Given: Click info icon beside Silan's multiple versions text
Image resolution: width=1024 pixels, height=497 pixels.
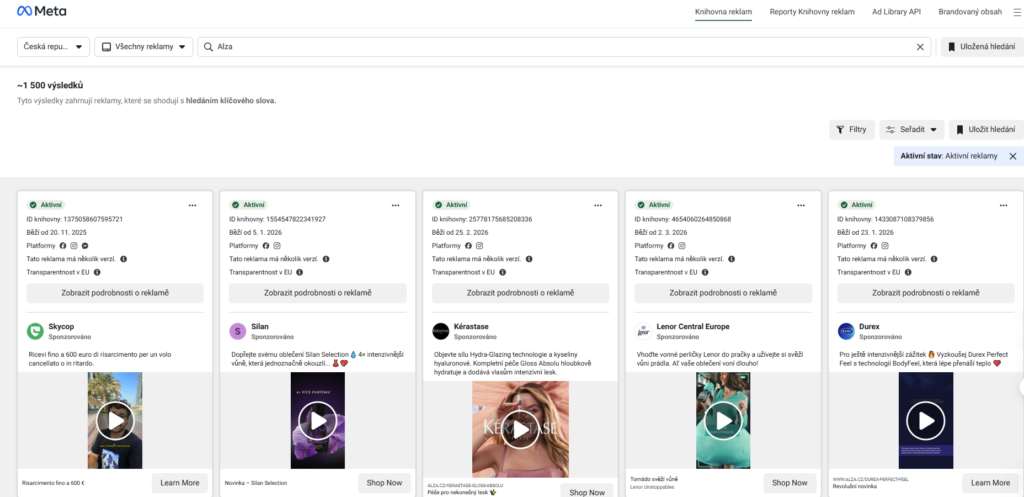Looking at the screenshot, I should (x=326, y=259).
